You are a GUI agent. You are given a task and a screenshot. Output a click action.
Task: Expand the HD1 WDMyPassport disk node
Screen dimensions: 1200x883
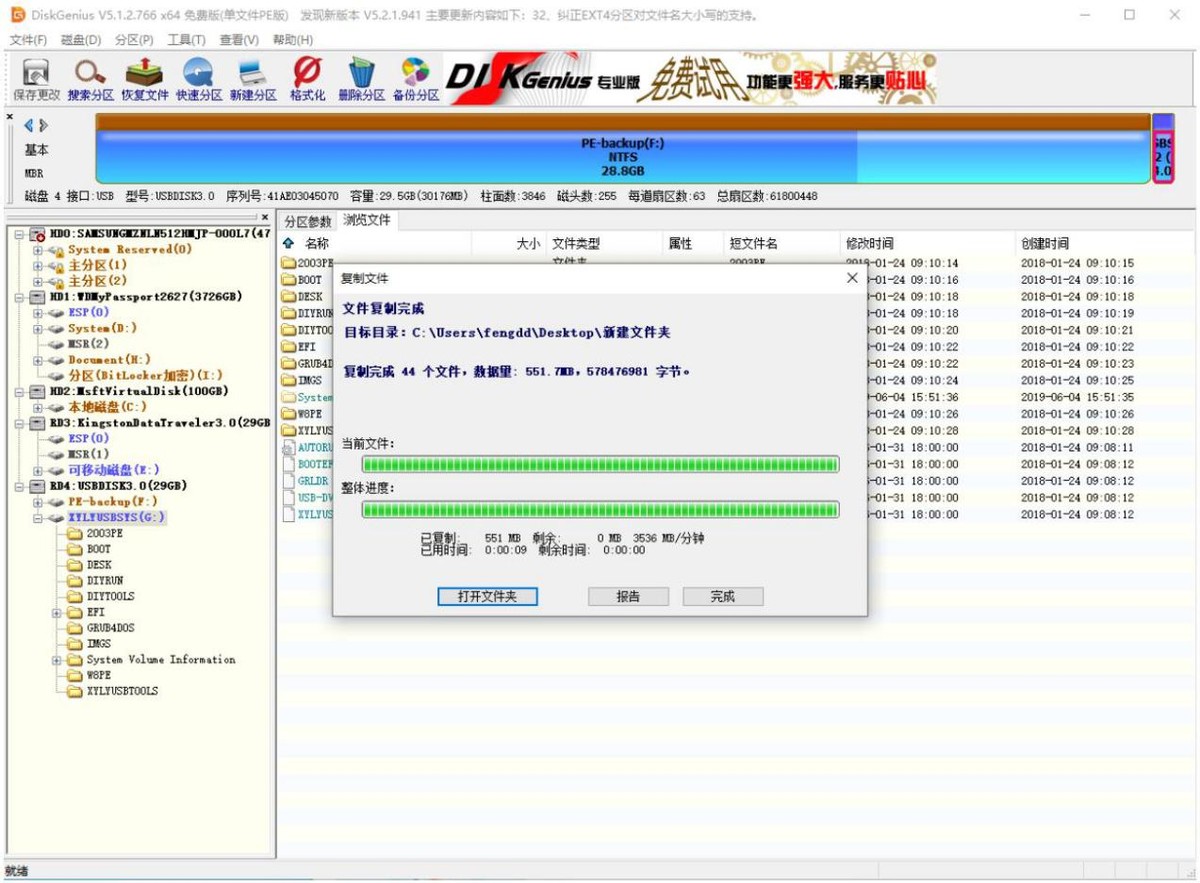tap(22, 297)
